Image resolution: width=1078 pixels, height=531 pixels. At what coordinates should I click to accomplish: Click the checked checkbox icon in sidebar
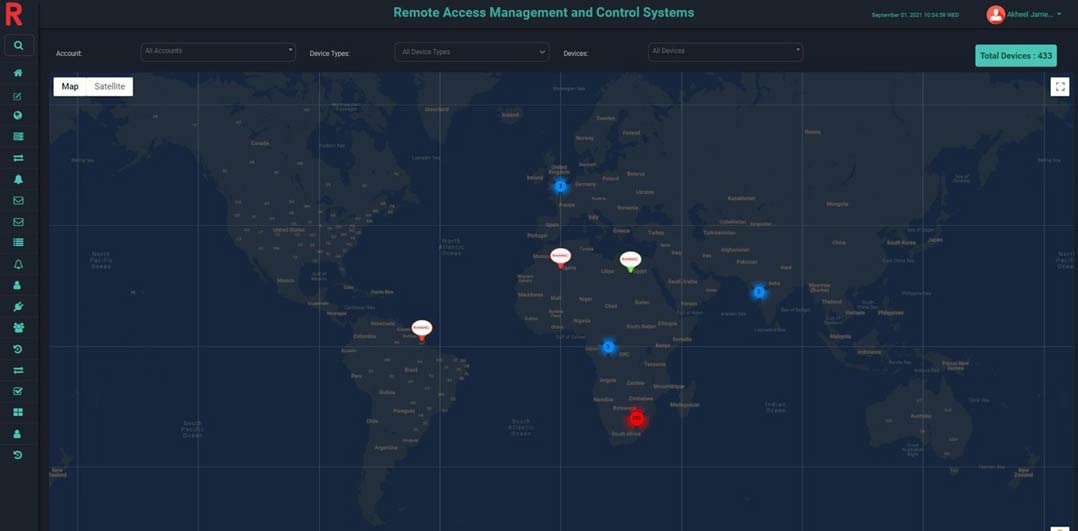coord(18,391)
